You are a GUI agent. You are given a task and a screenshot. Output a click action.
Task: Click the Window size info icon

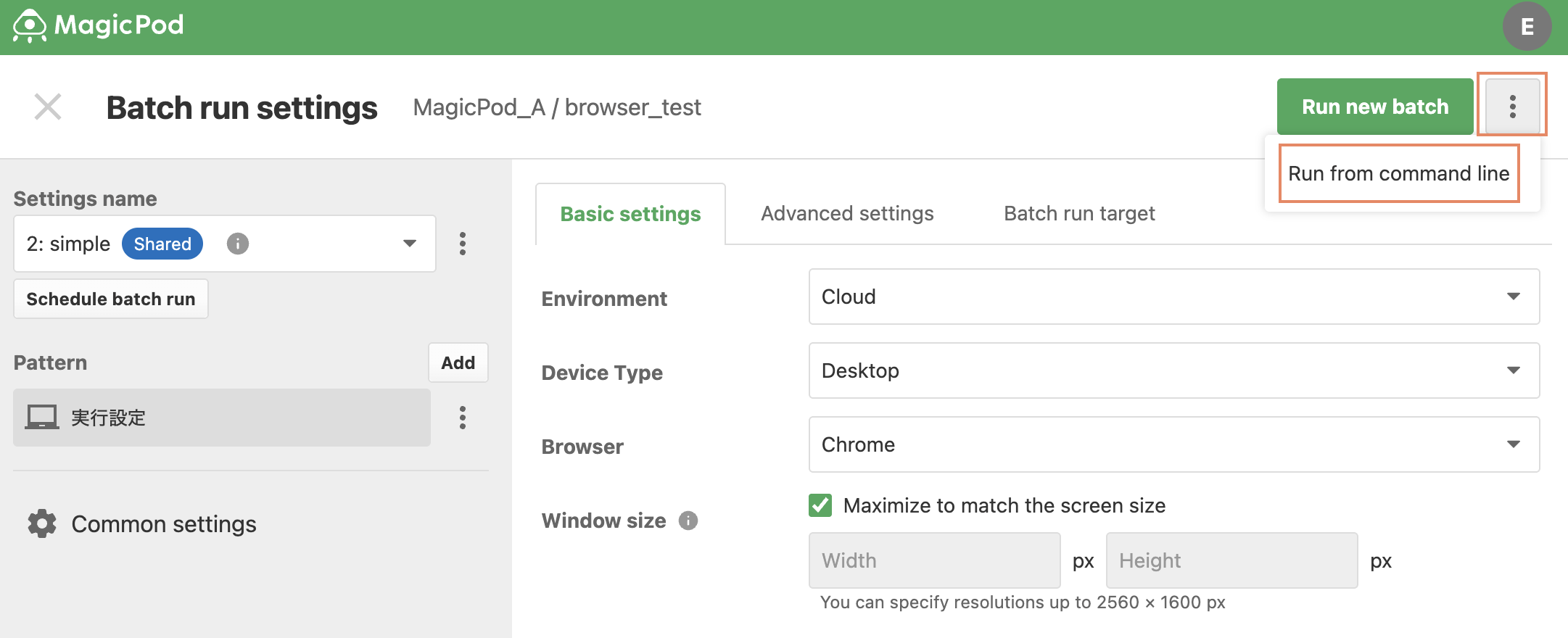pyautogui.click(x=688, y=521)
